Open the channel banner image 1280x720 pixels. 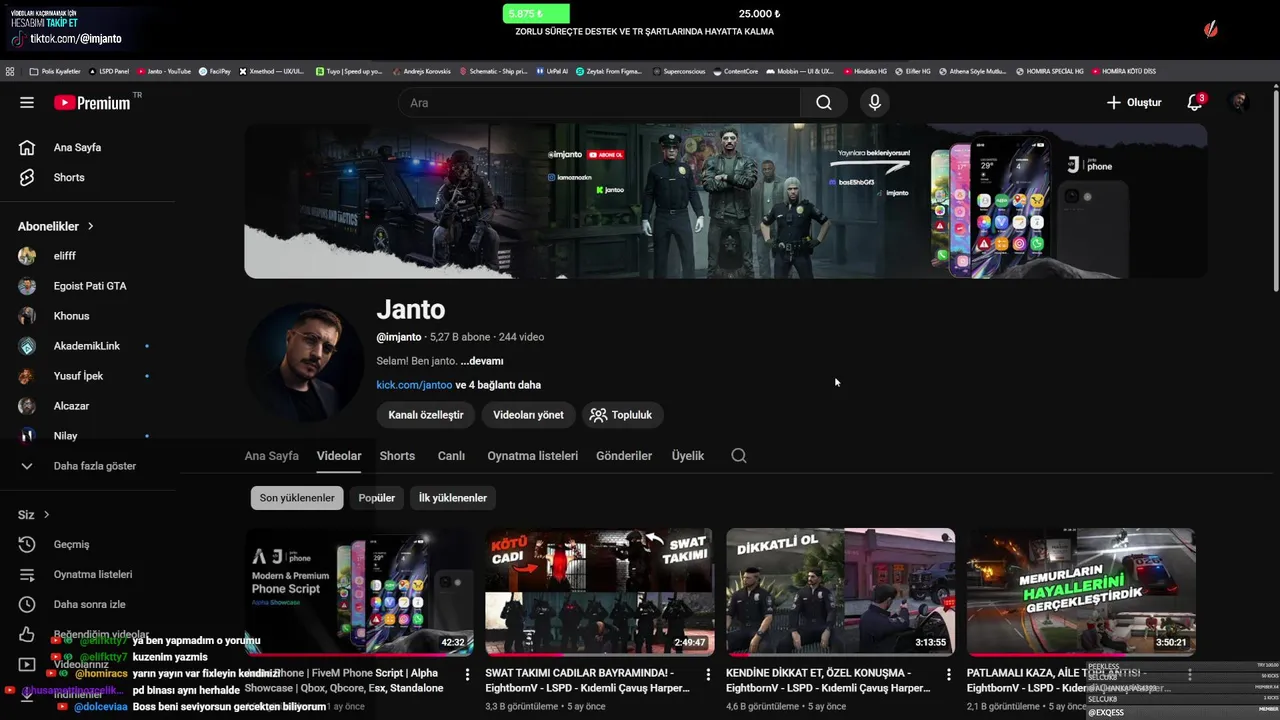tap(725, 201)
